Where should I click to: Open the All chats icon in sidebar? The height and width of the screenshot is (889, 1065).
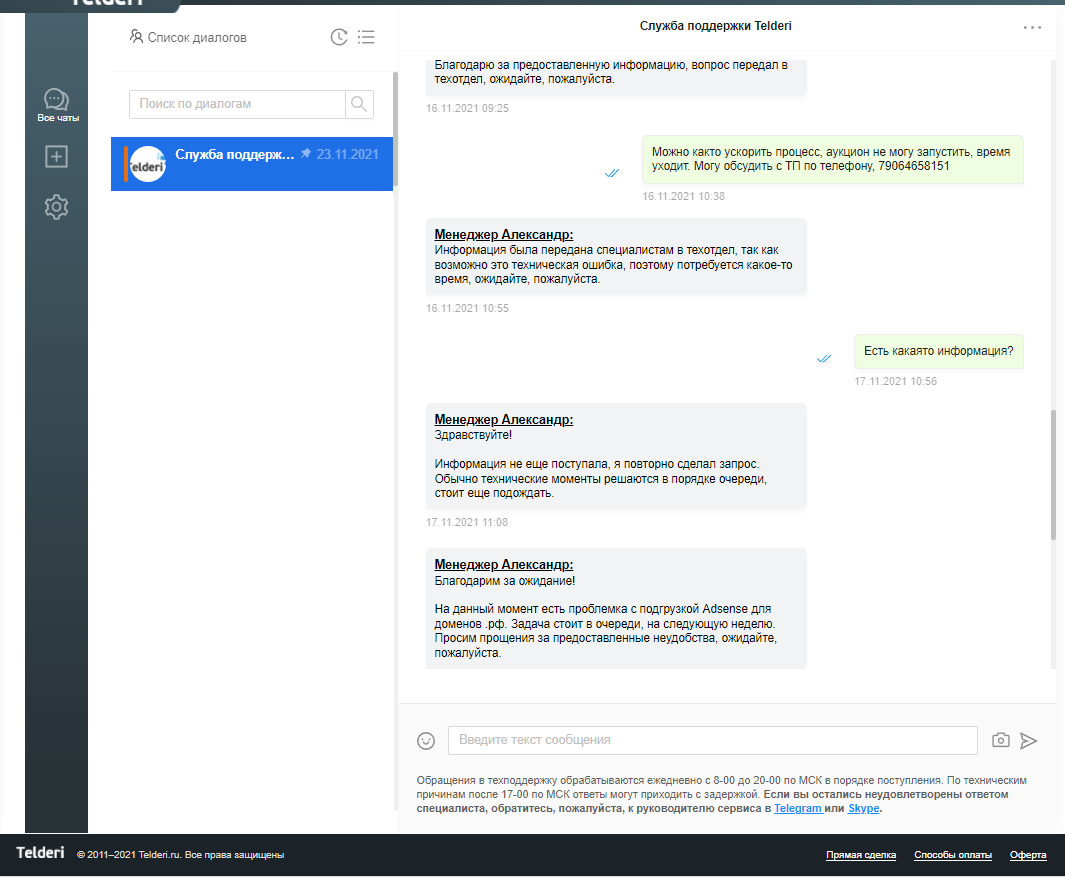56,105
